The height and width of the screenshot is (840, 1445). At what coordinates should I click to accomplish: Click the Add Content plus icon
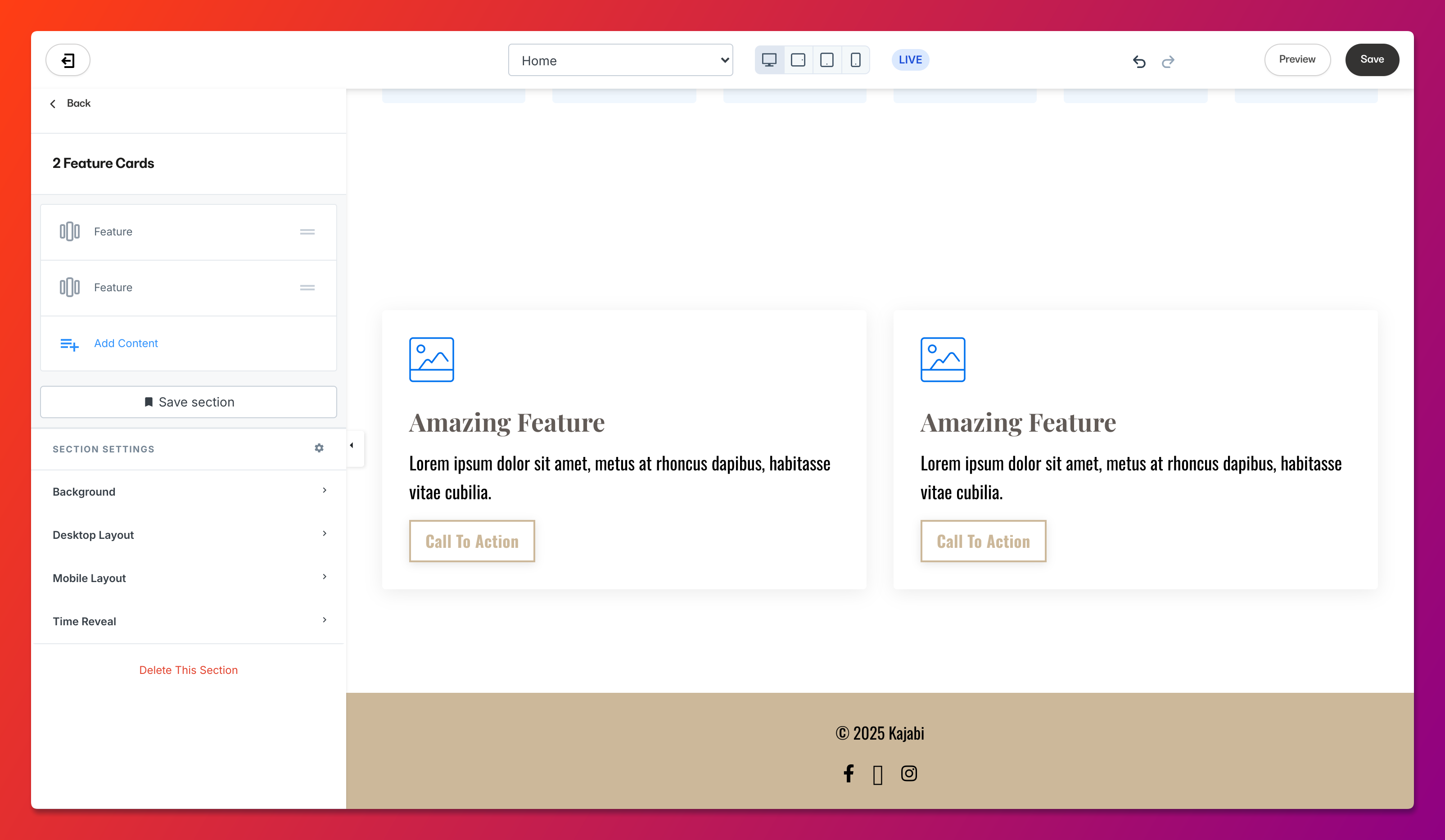69,344
